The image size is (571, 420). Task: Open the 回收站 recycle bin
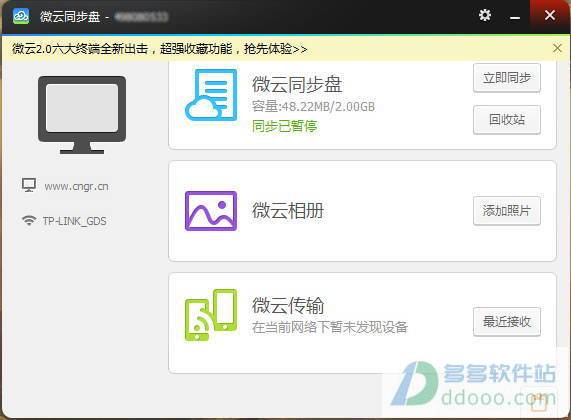tap(507, 120)
